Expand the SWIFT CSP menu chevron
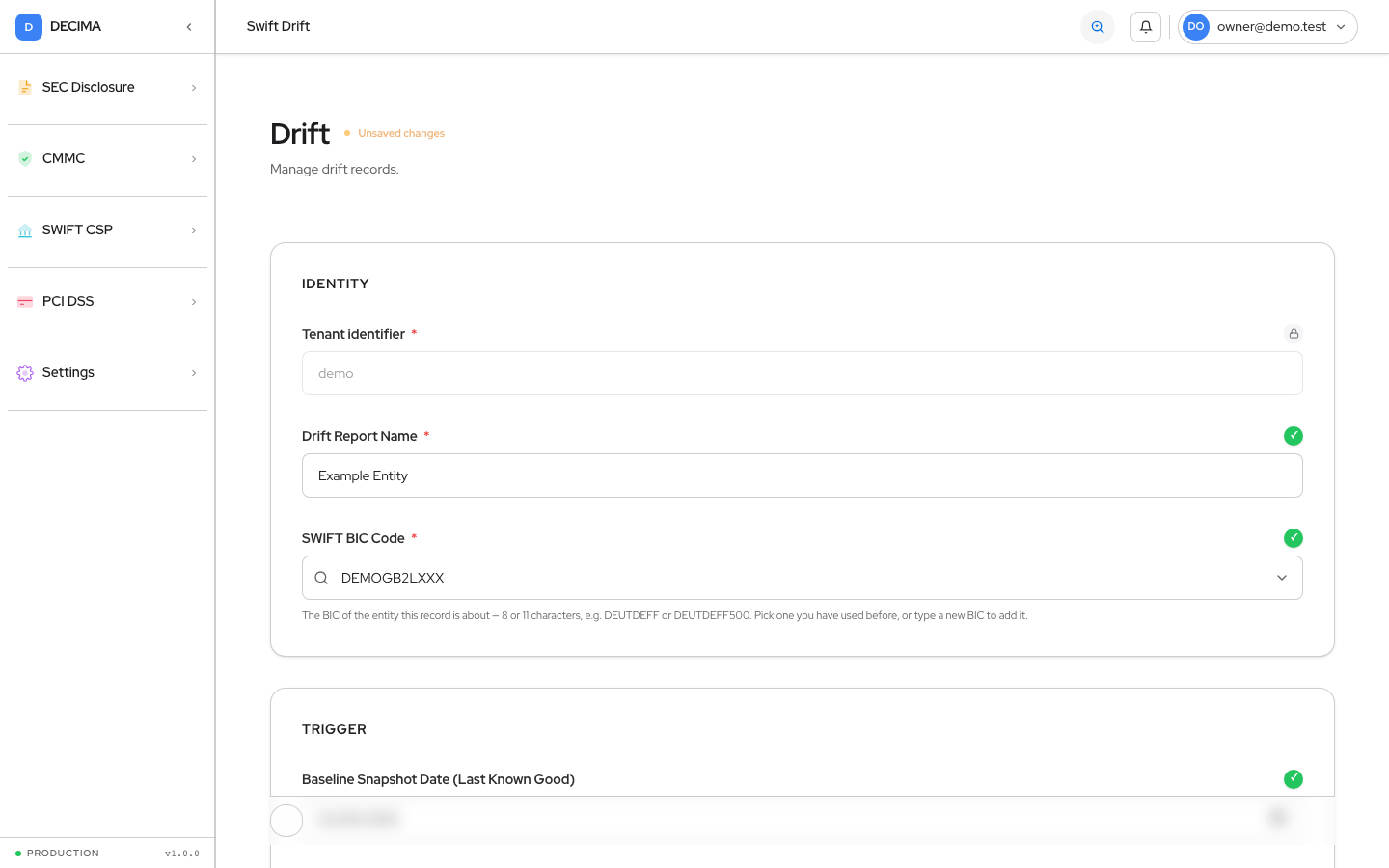This screenshot has width=1389, height=868. pos(194,231)
